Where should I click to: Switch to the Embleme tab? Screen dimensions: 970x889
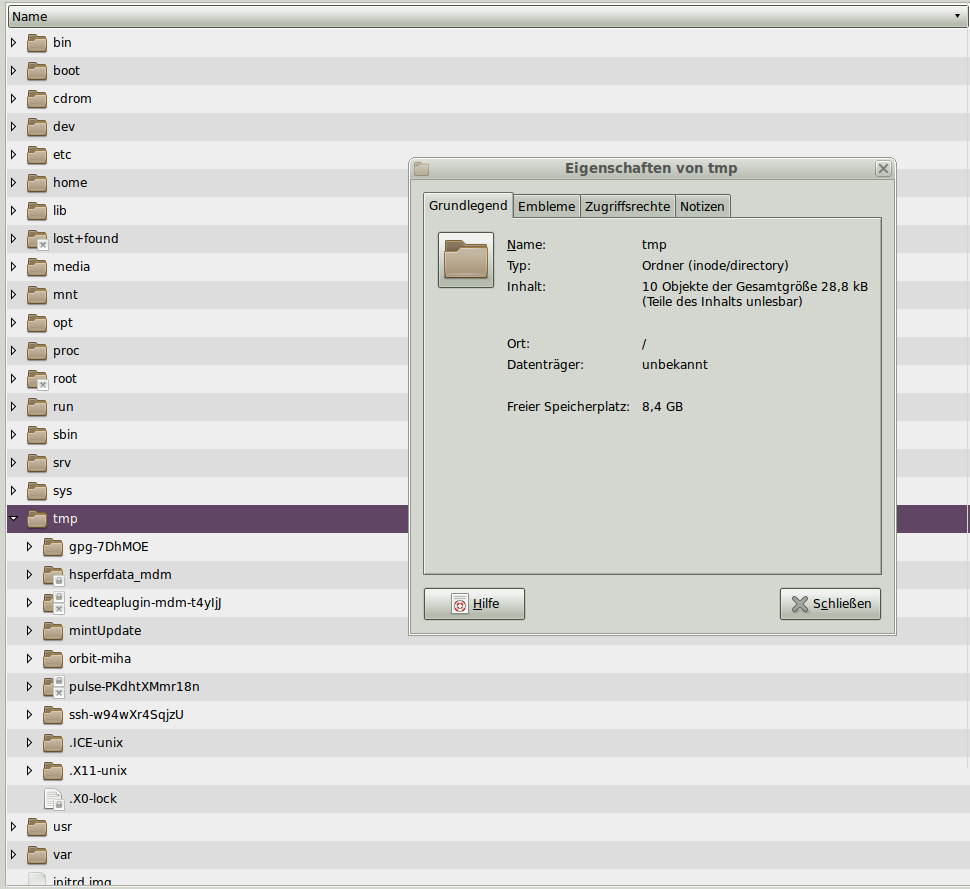pos(546,206)
